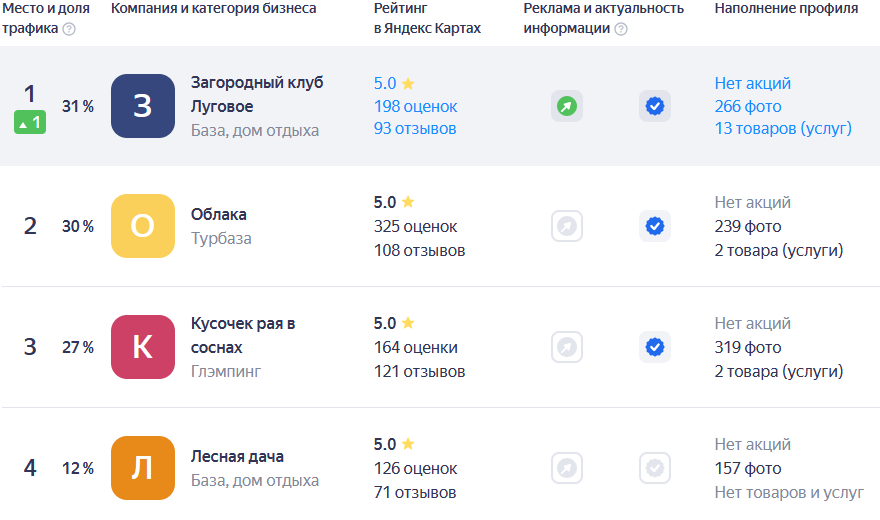
Task: Click help icon next to 'доля трафика' header
Action: click(x=69, y=29)
